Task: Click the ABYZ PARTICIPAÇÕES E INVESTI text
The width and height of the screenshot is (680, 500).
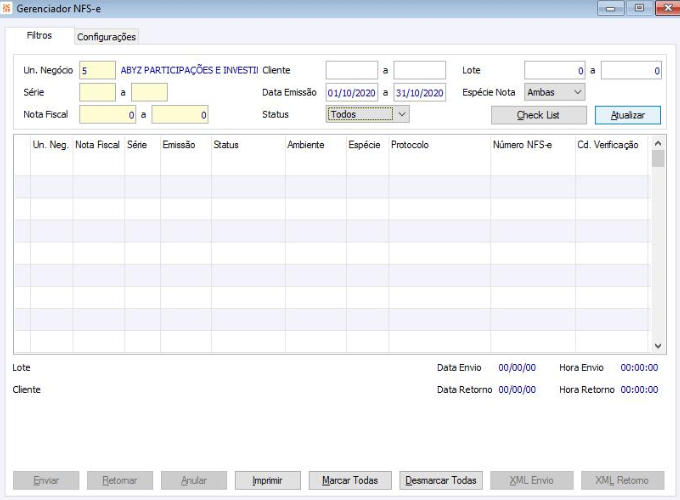Action: point(189,70)
